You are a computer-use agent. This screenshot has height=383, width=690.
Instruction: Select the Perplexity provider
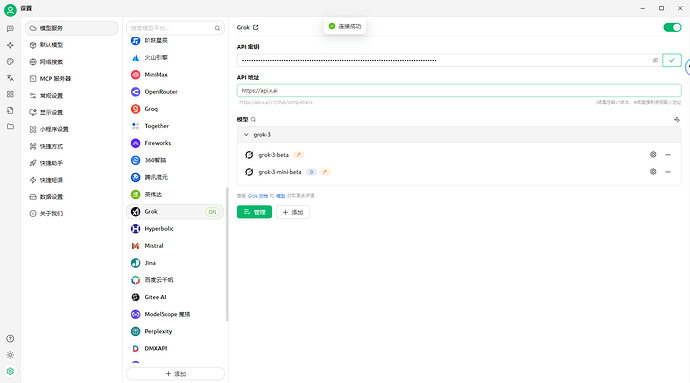point(175,331)
